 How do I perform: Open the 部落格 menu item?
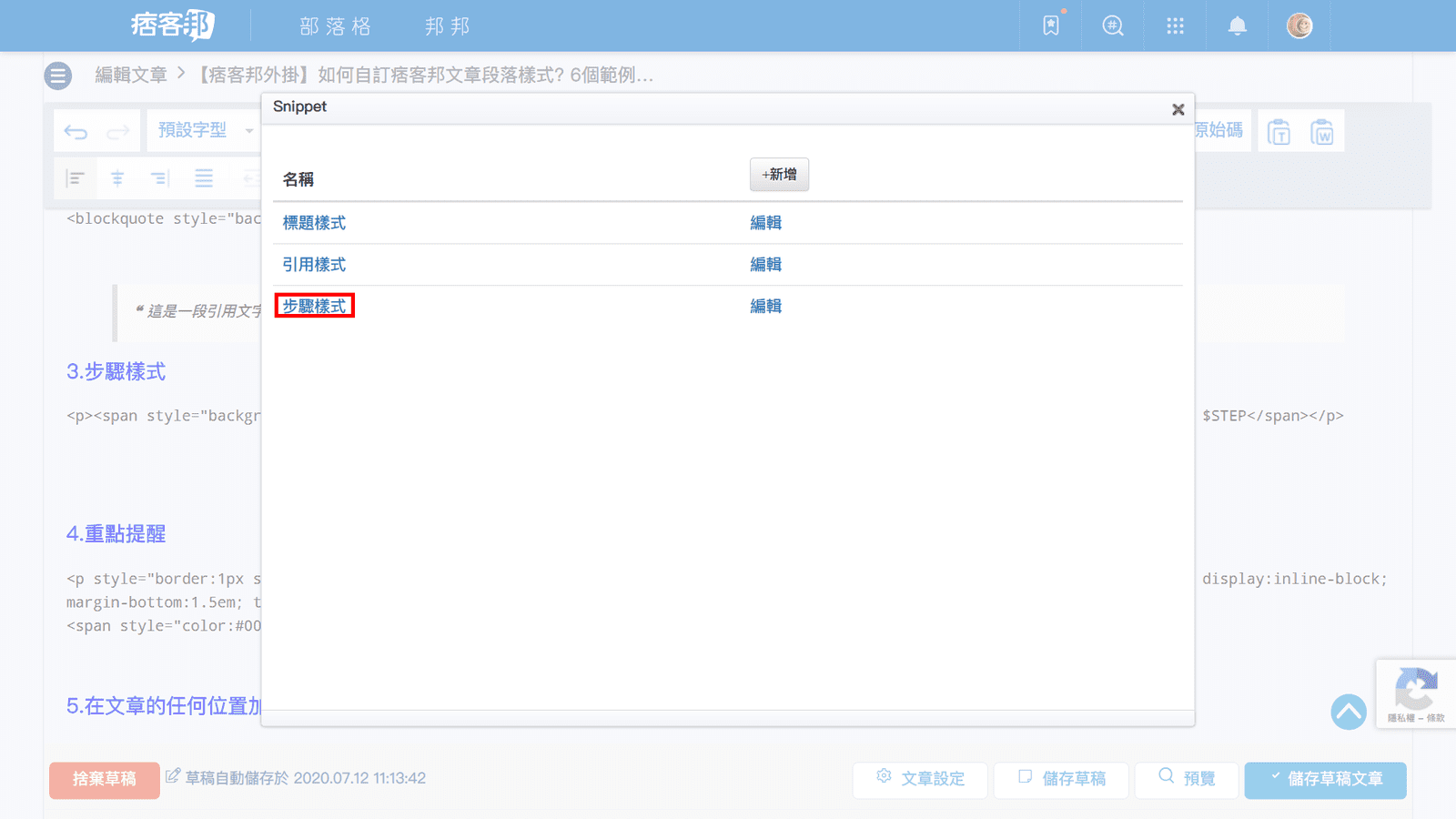[x=336, y=26]
